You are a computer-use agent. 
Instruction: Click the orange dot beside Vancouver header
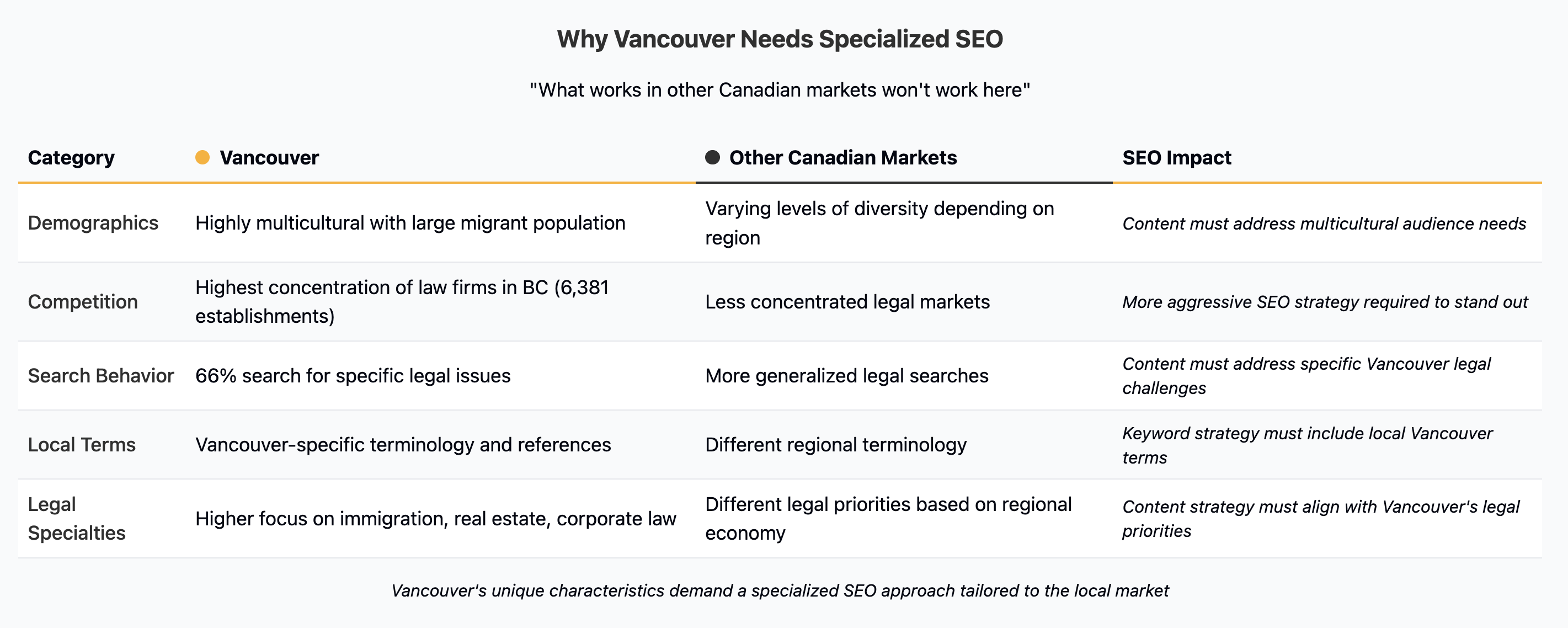202,158
